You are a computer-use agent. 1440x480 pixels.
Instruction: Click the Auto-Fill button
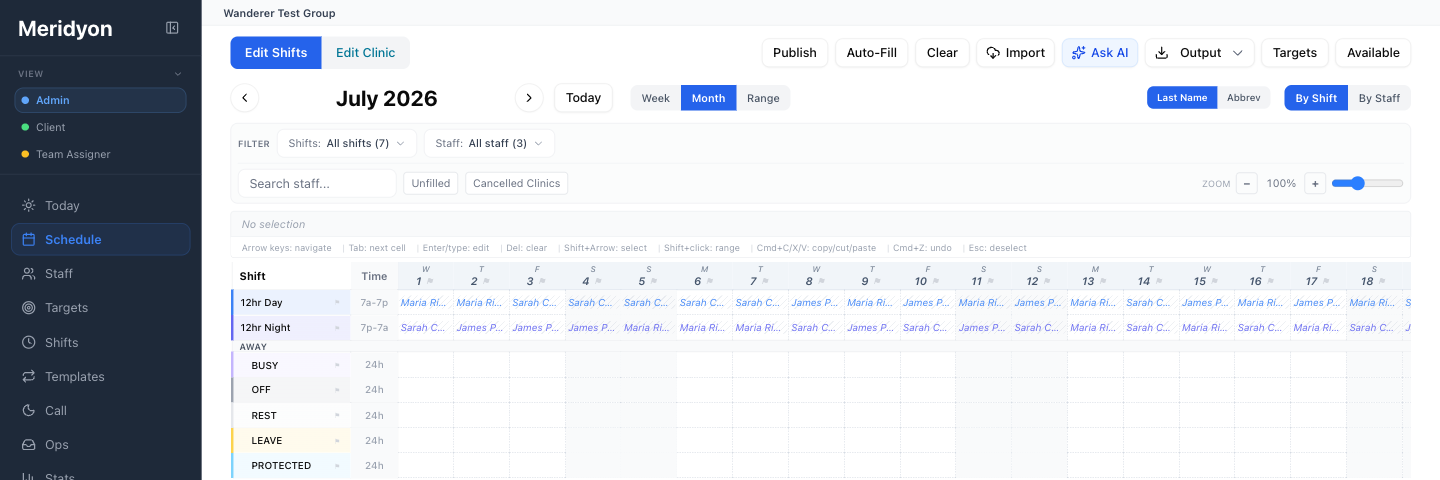pyautogui.click(x=872, y=53)
